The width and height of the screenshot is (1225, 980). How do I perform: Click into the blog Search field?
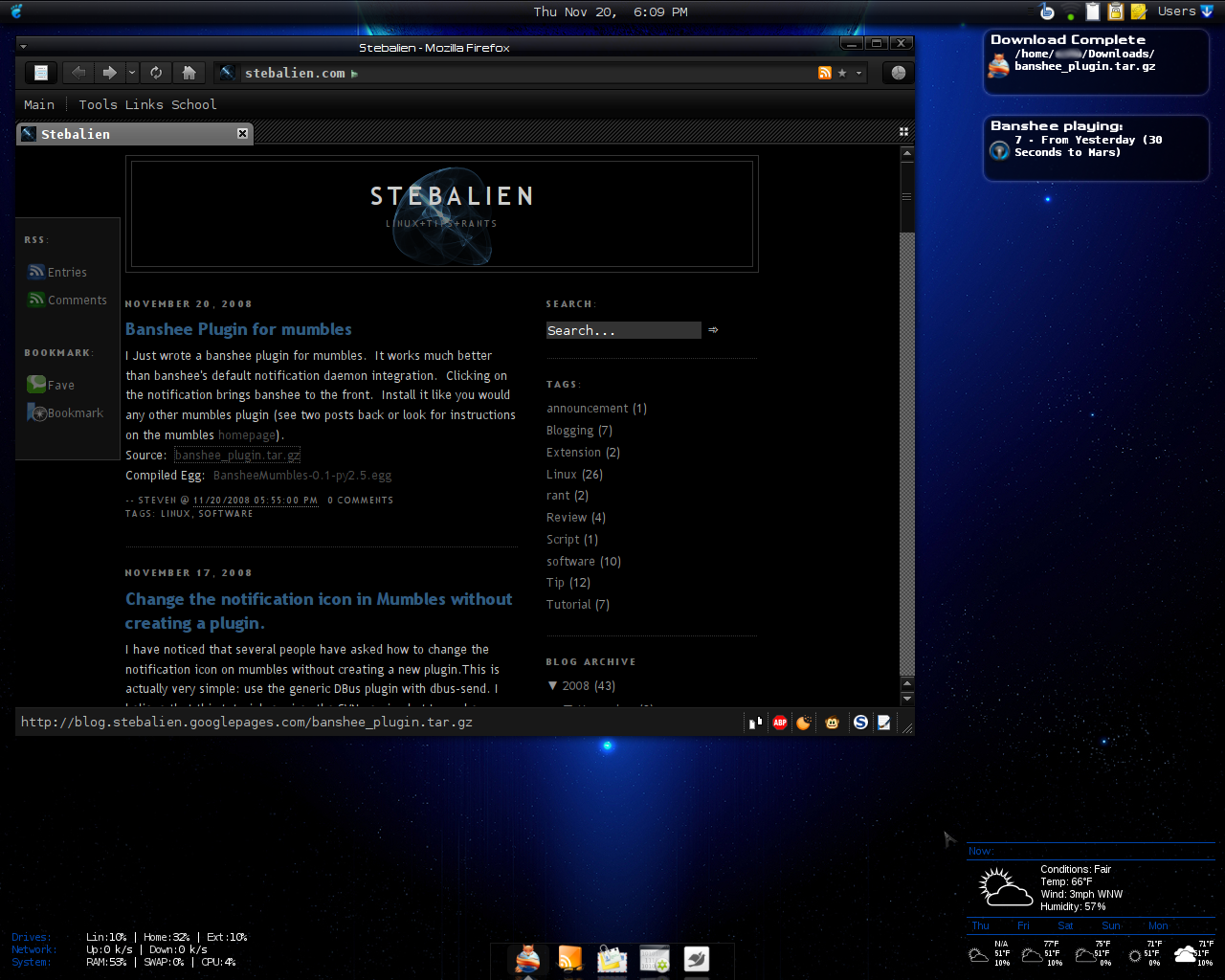pos(623,330)
